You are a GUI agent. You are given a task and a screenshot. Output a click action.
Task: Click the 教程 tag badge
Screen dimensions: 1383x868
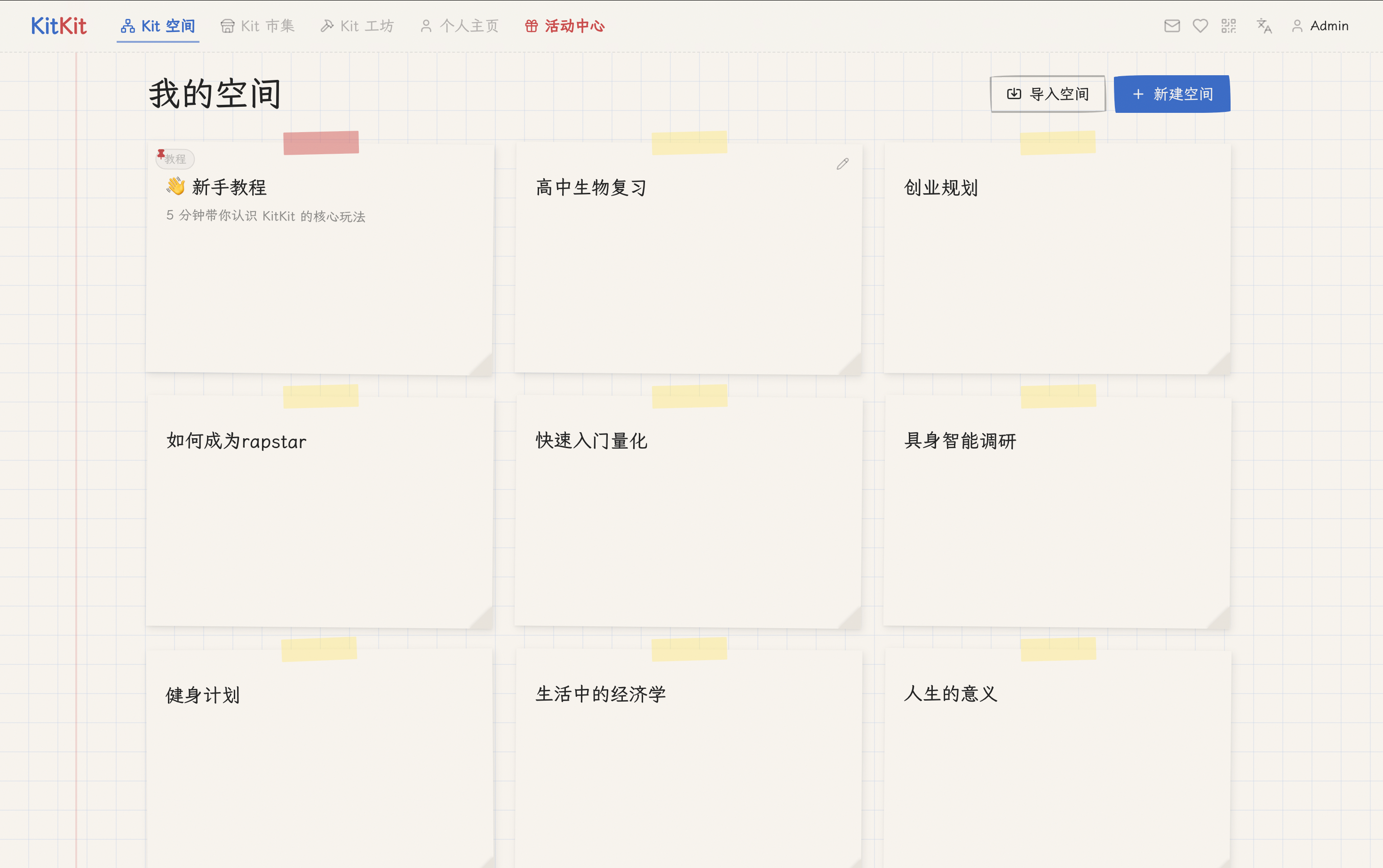tap(175, 159)
